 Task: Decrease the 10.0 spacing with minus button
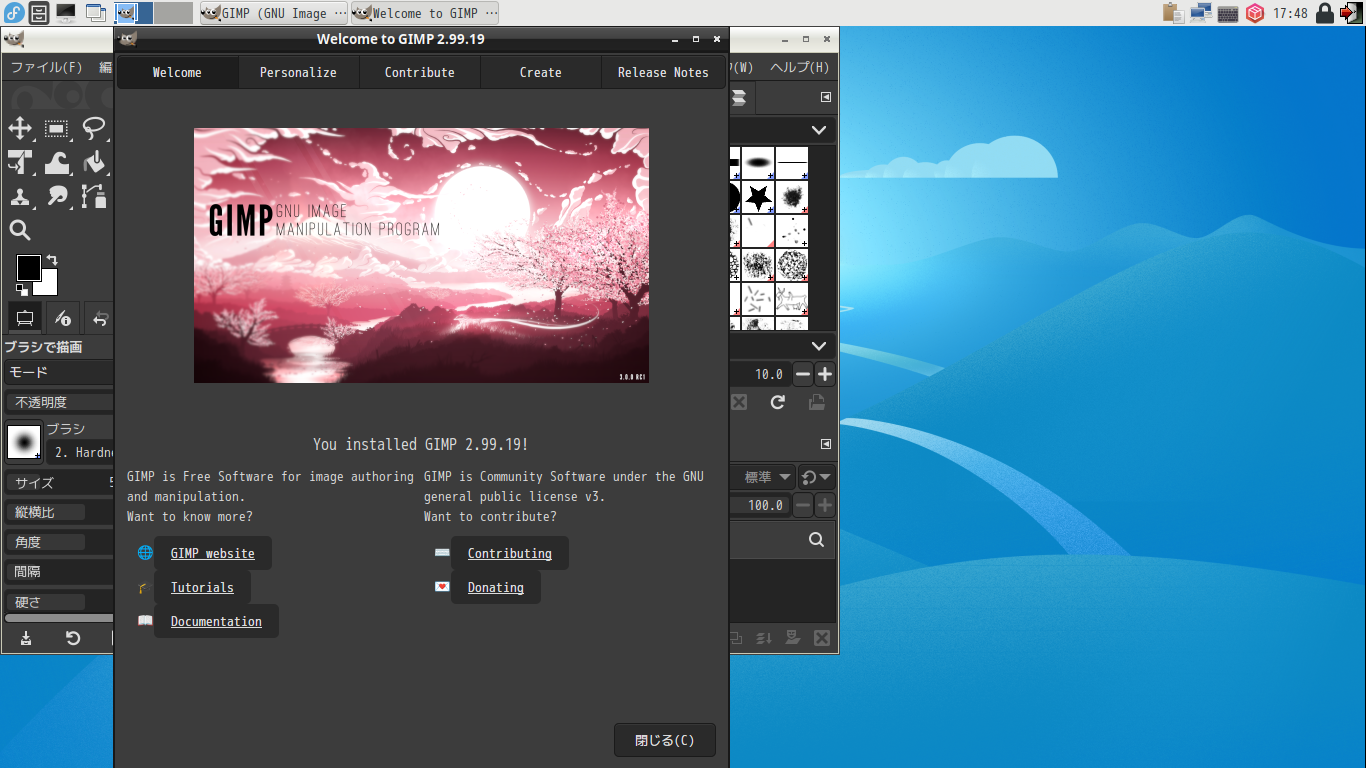click(803, 374)
